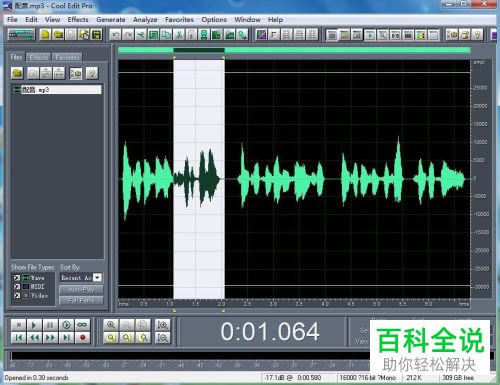
Task: Pause playback with the Pause button
Action: [x=50, y=325]
